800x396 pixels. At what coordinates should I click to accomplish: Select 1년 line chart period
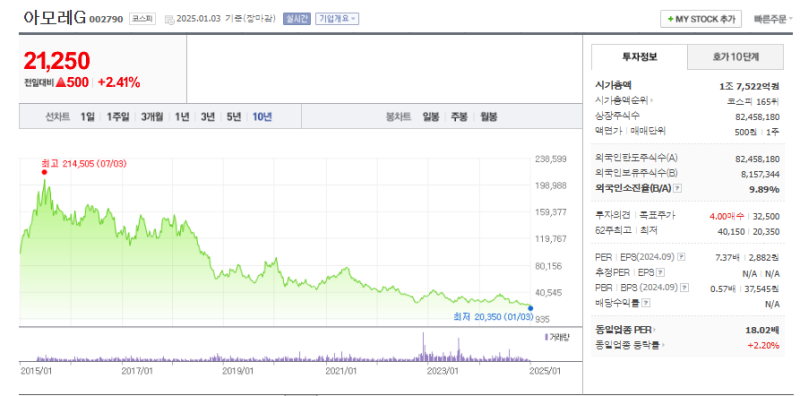(x=182, y=116)
